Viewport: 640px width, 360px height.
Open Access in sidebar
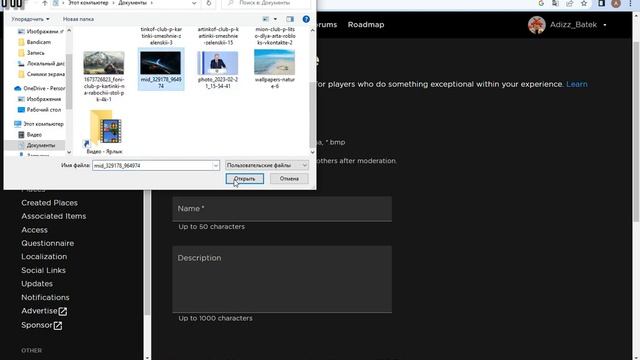(x=34, y=230)
